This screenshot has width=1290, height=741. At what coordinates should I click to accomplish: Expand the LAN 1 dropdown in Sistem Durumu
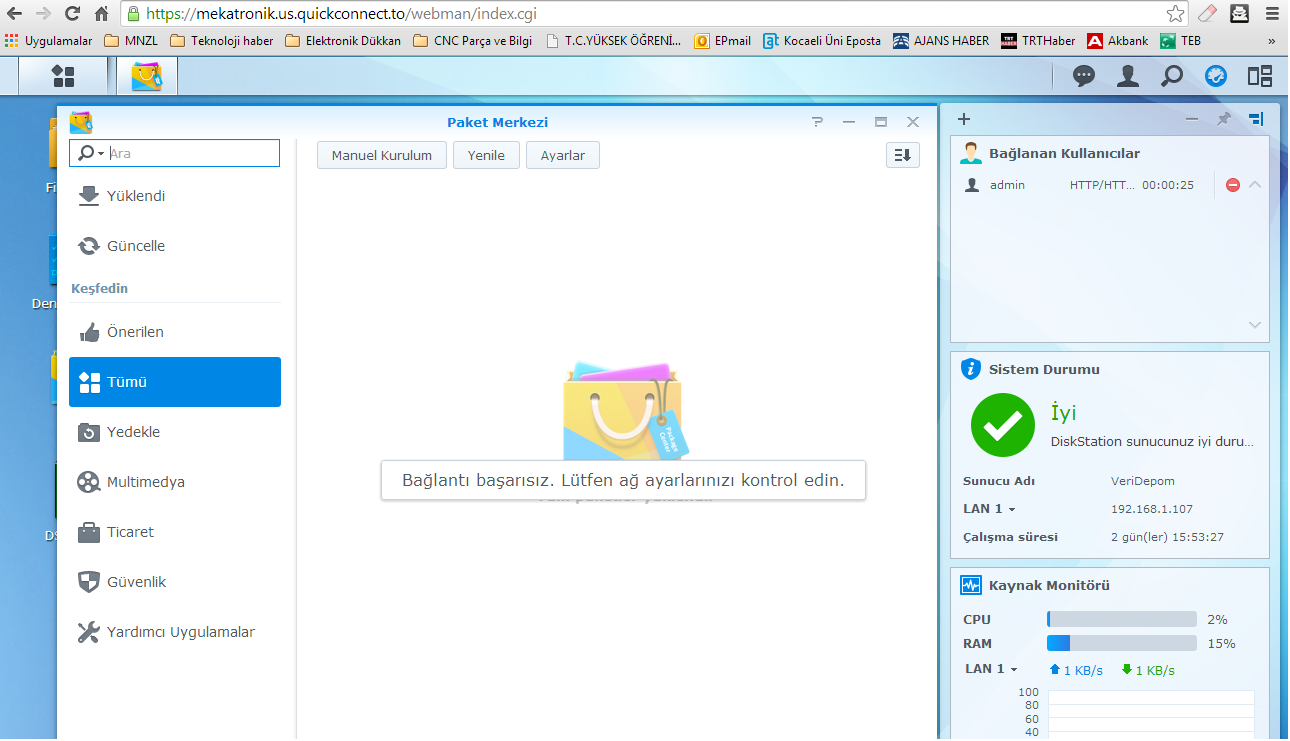click(x=989, y=509)
